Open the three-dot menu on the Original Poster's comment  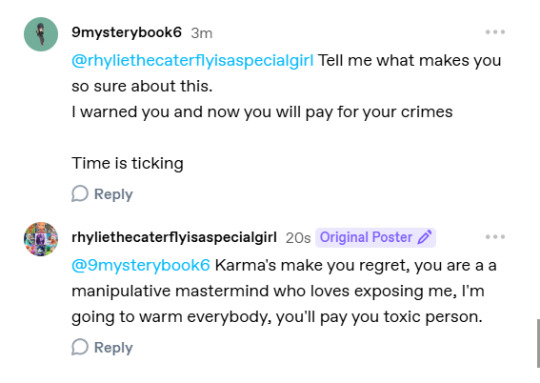495,237
